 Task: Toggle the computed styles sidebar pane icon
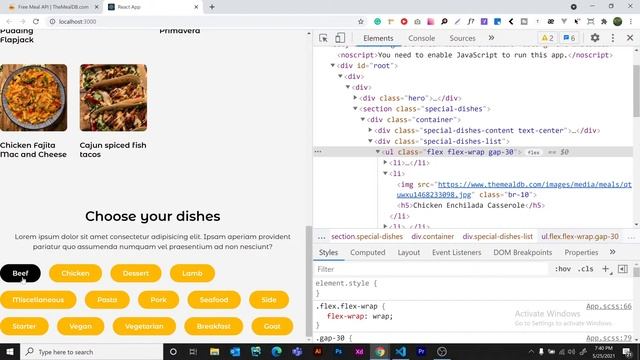622,269
